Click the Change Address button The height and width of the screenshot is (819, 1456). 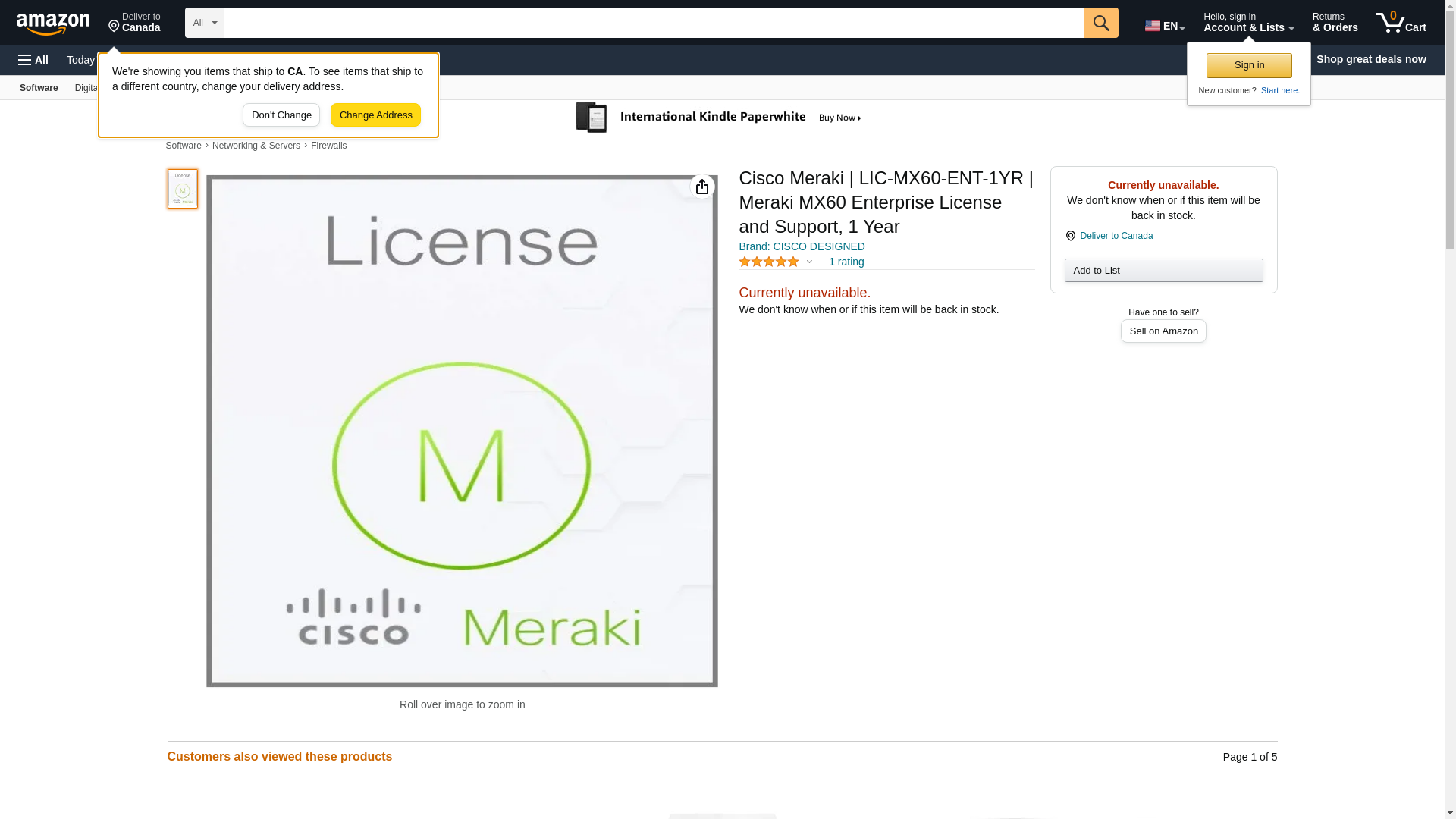[x=375, y=115]
